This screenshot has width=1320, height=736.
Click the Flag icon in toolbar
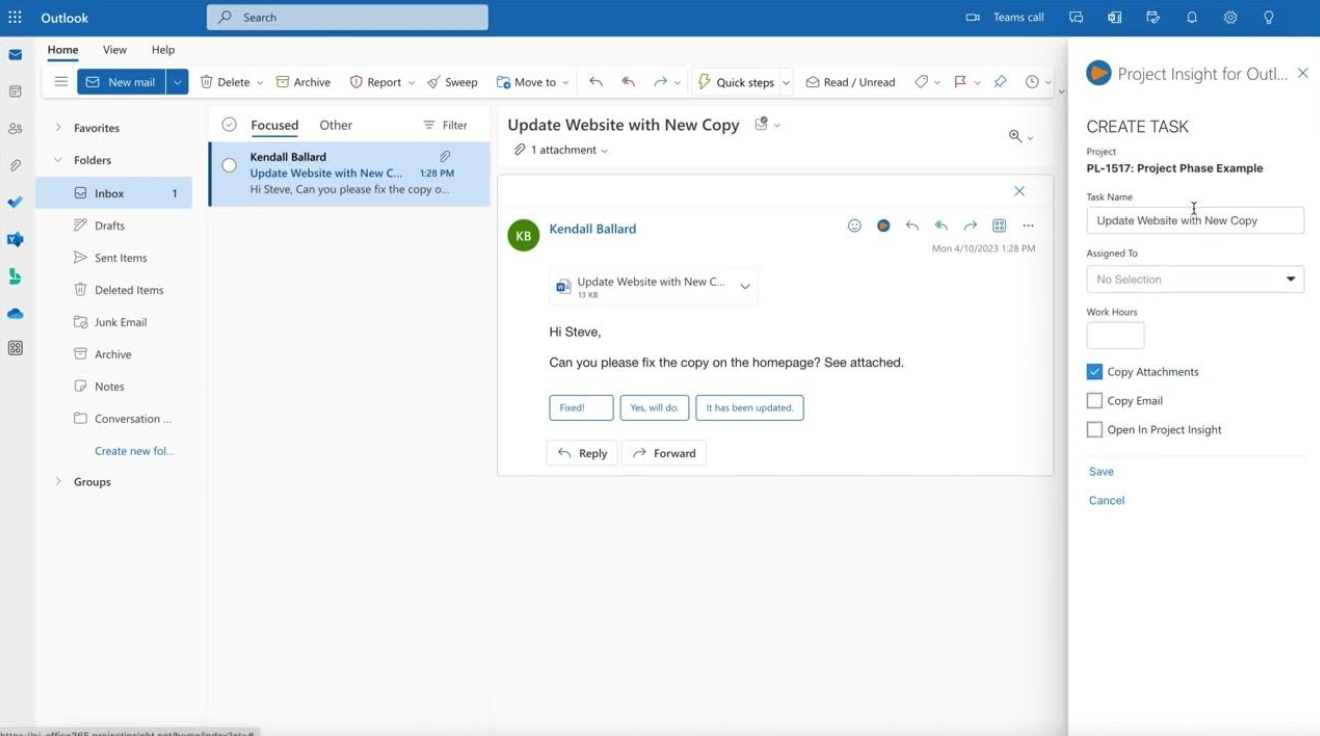tap(960, 82)
